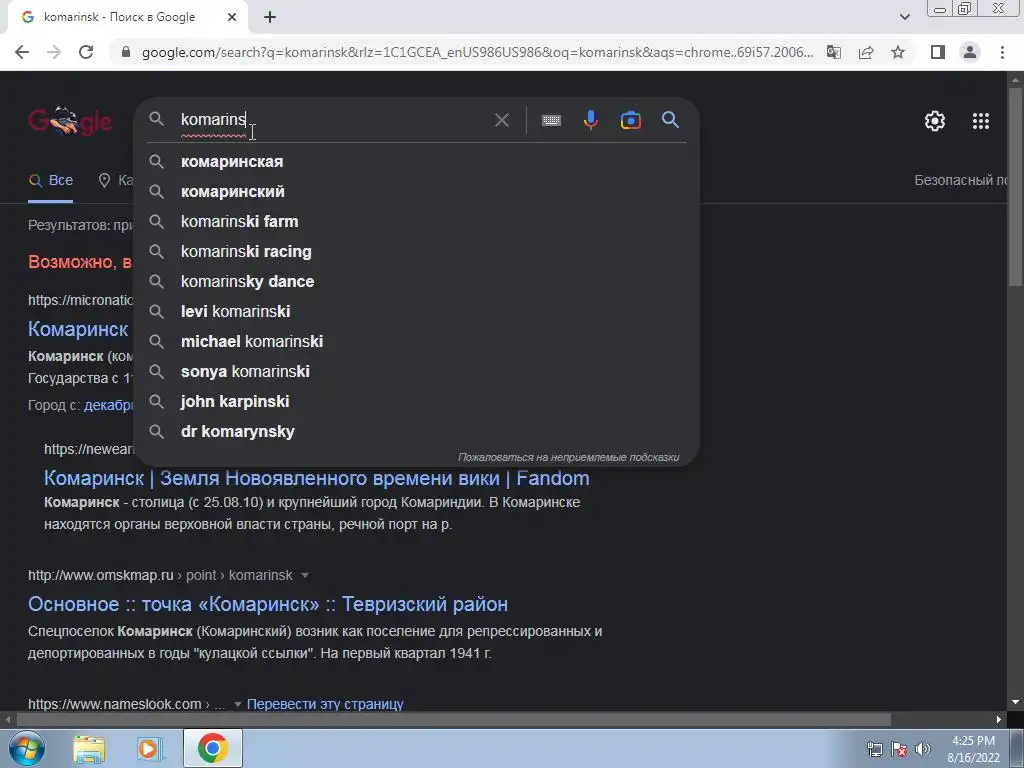Click the scroll down arrow of vertical scrollbar
This screenshot has width=1024, height=768.
tap(1015, 703)
